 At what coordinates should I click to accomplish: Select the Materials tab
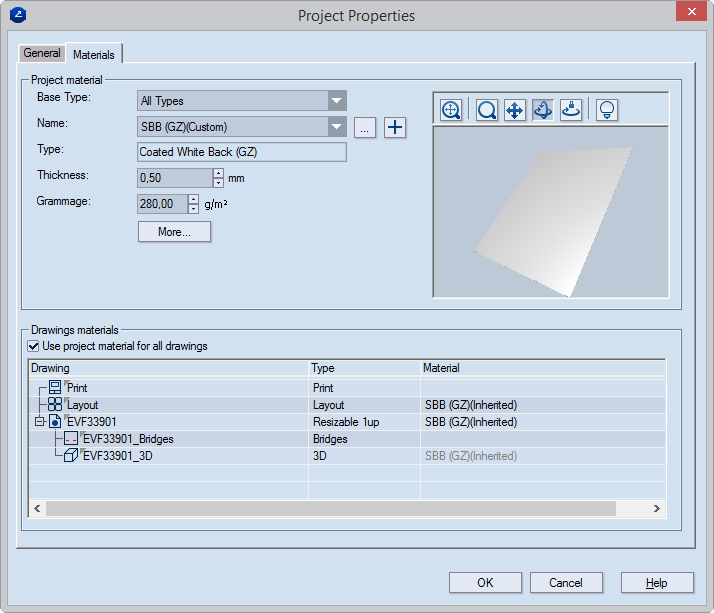(94, 54)
